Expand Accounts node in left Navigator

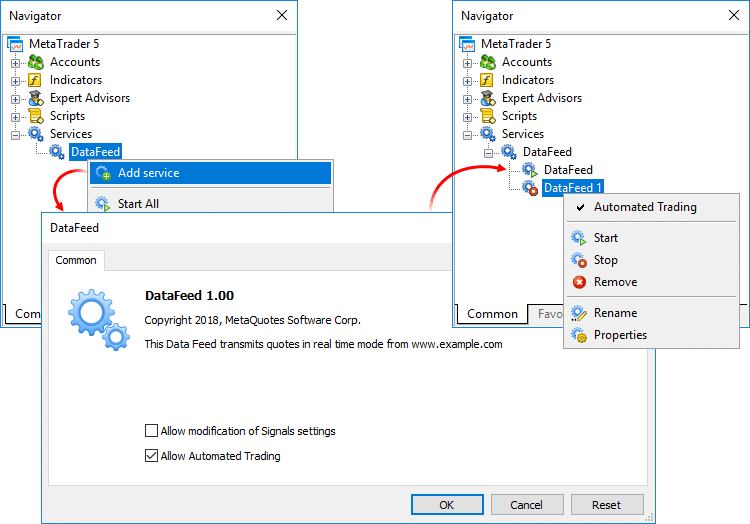pos(15,63)
